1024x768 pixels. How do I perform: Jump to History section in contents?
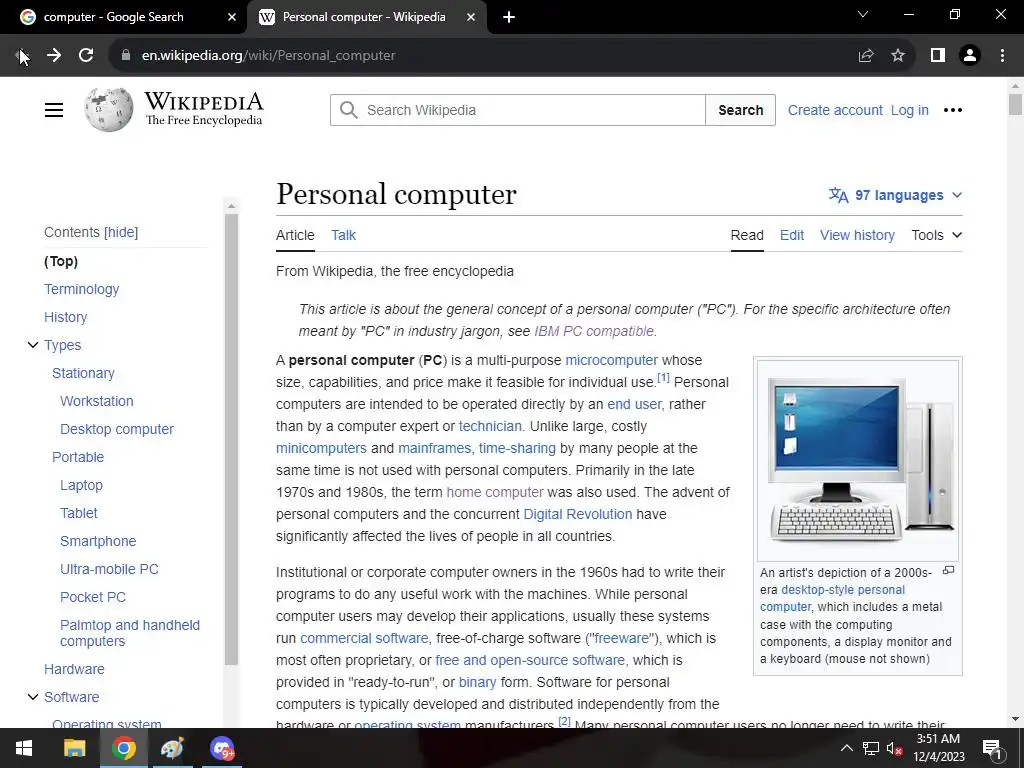tap(65, 317)
